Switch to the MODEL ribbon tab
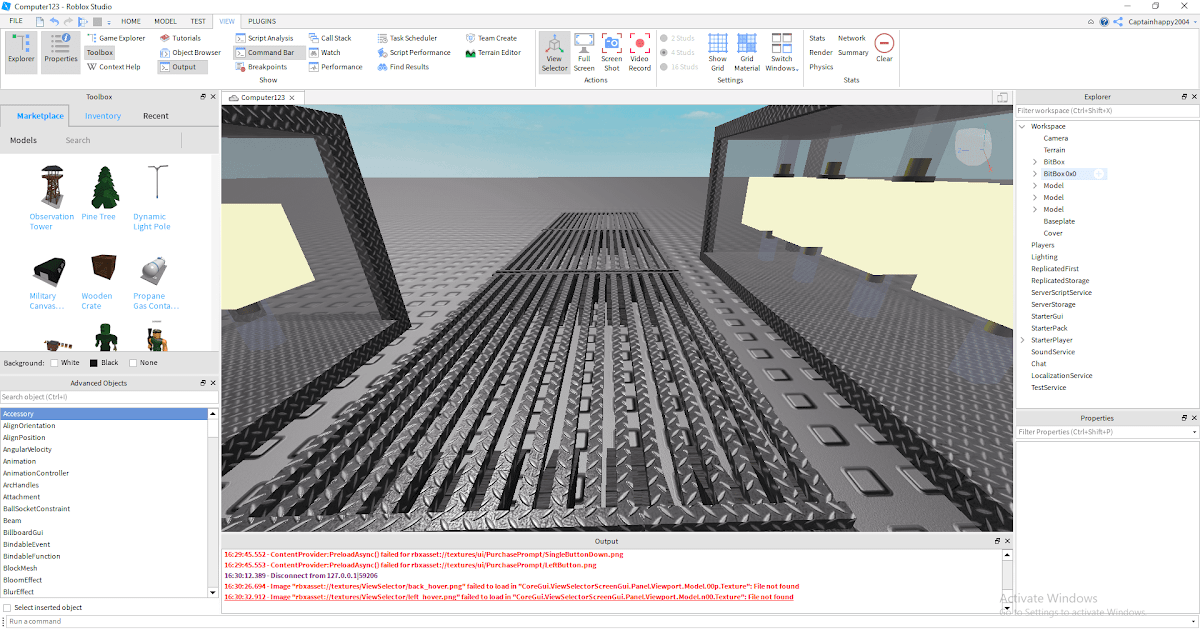 click(x=166, y=21)
